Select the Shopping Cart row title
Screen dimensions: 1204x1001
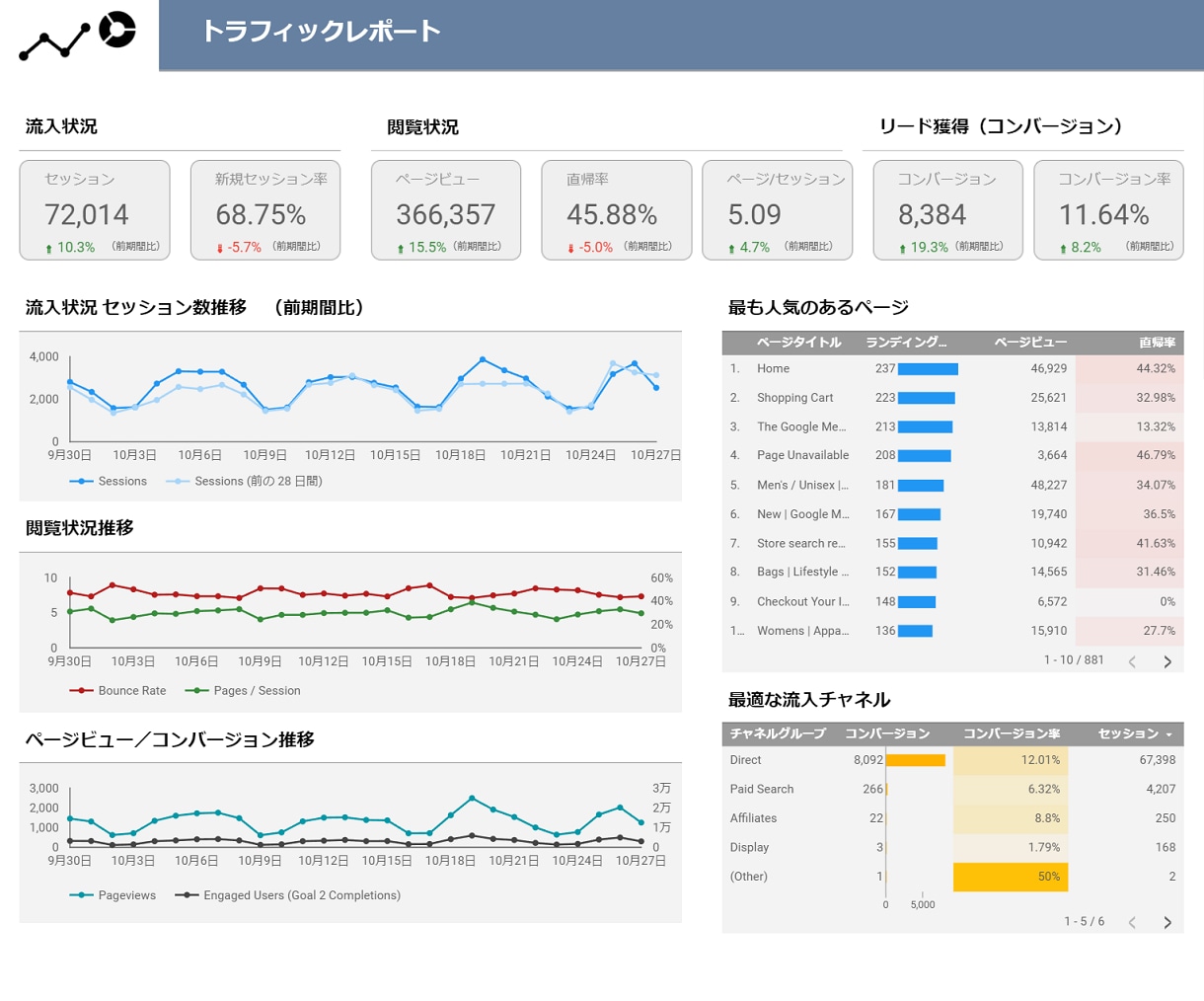coord(794,398)
